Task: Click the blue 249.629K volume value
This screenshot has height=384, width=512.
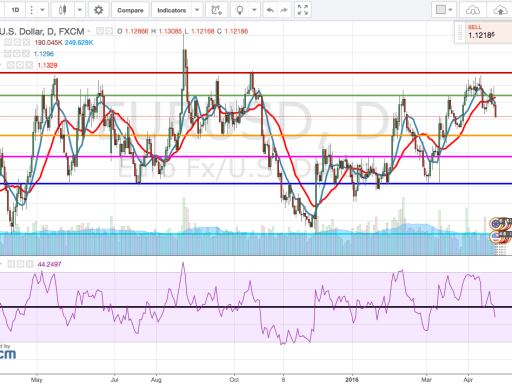Action: point(79,43)
